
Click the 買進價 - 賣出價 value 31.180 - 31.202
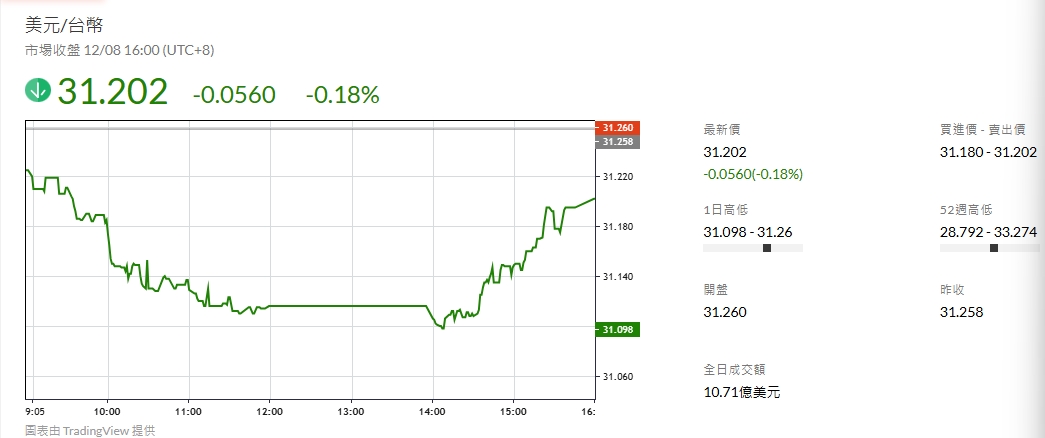coord(989,152)
